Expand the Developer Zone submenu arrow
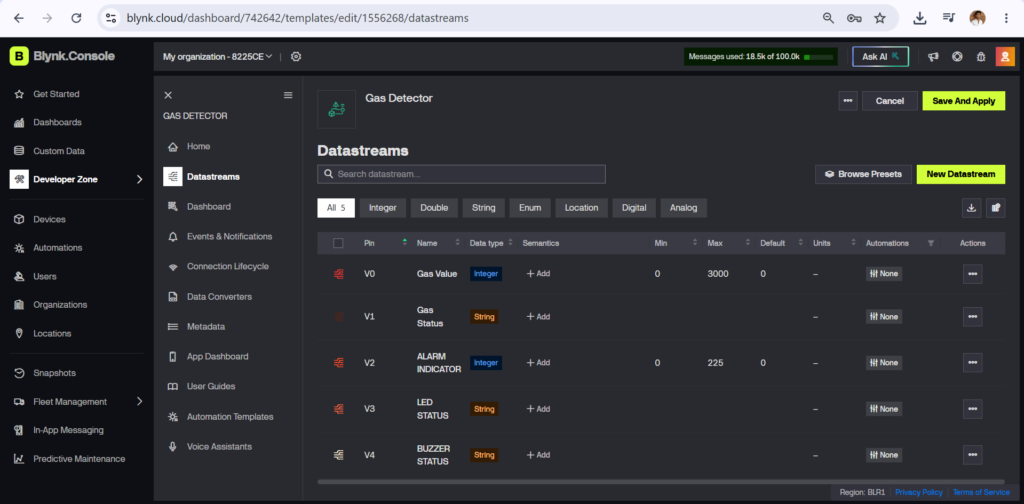 point(139,179)
